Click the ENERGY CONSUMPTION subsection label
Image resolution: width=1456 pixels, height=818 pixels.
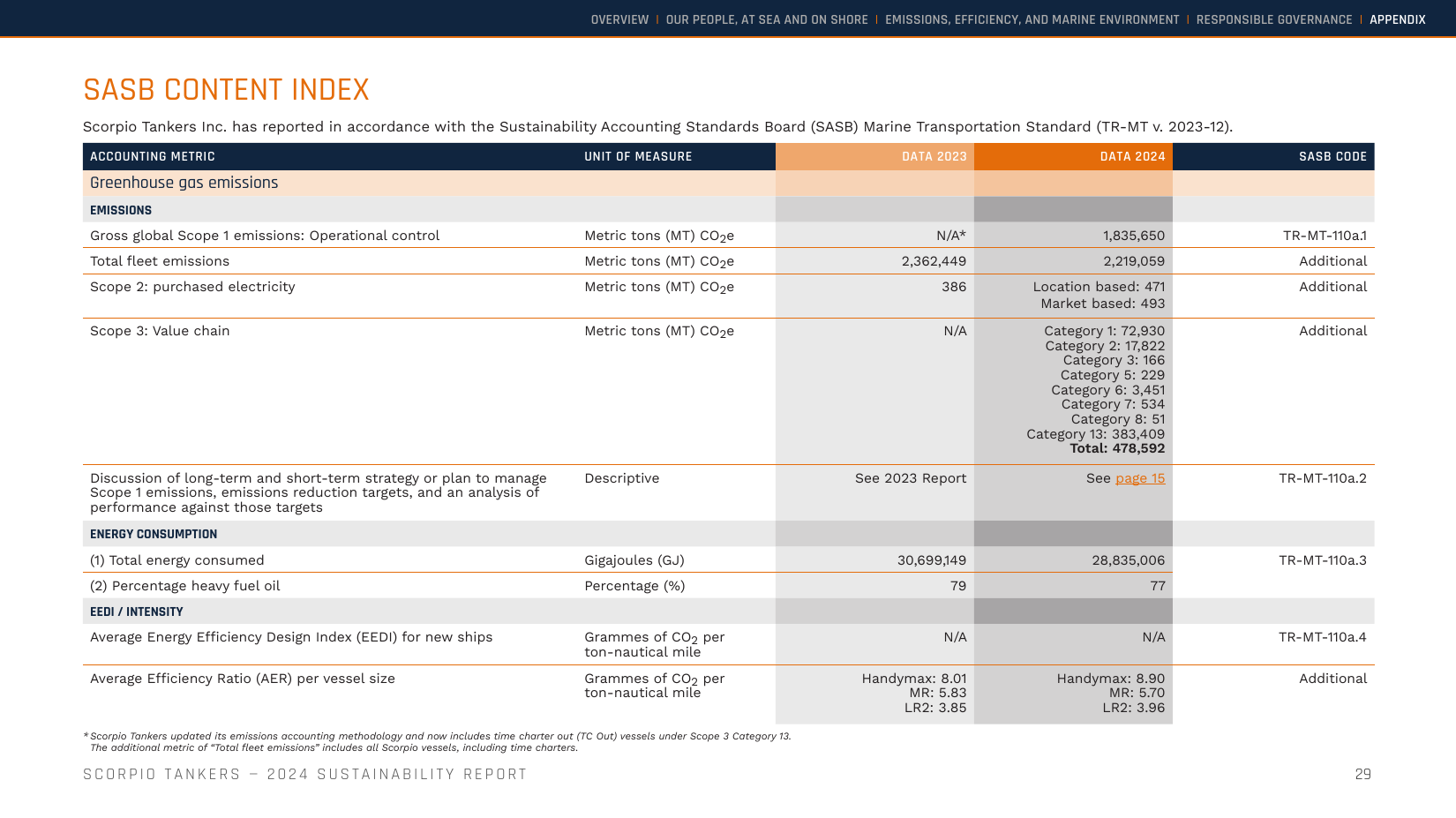[154, 534]
